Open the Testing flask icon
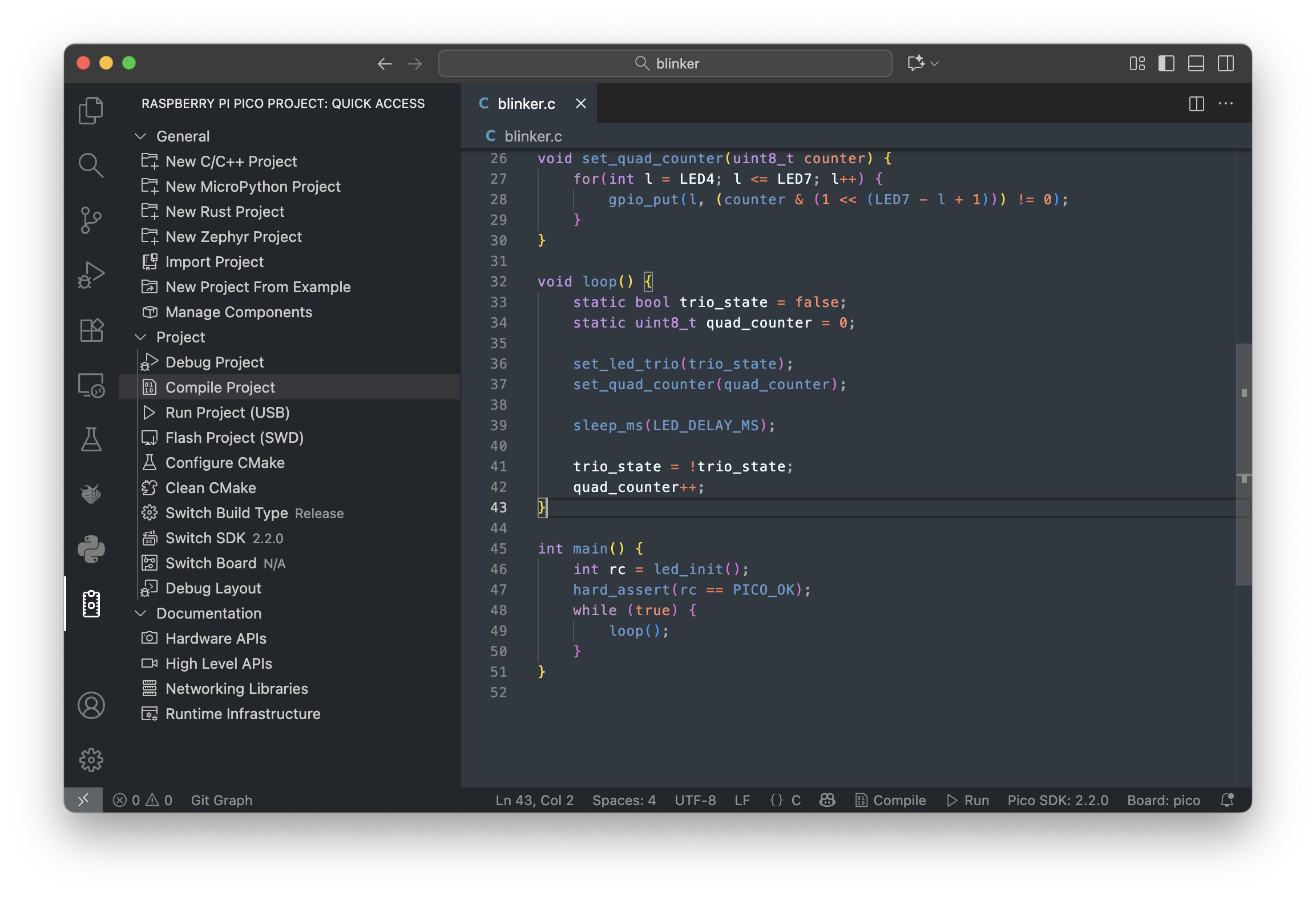The width and height of the screenshot is (1316, 897). 91,439
